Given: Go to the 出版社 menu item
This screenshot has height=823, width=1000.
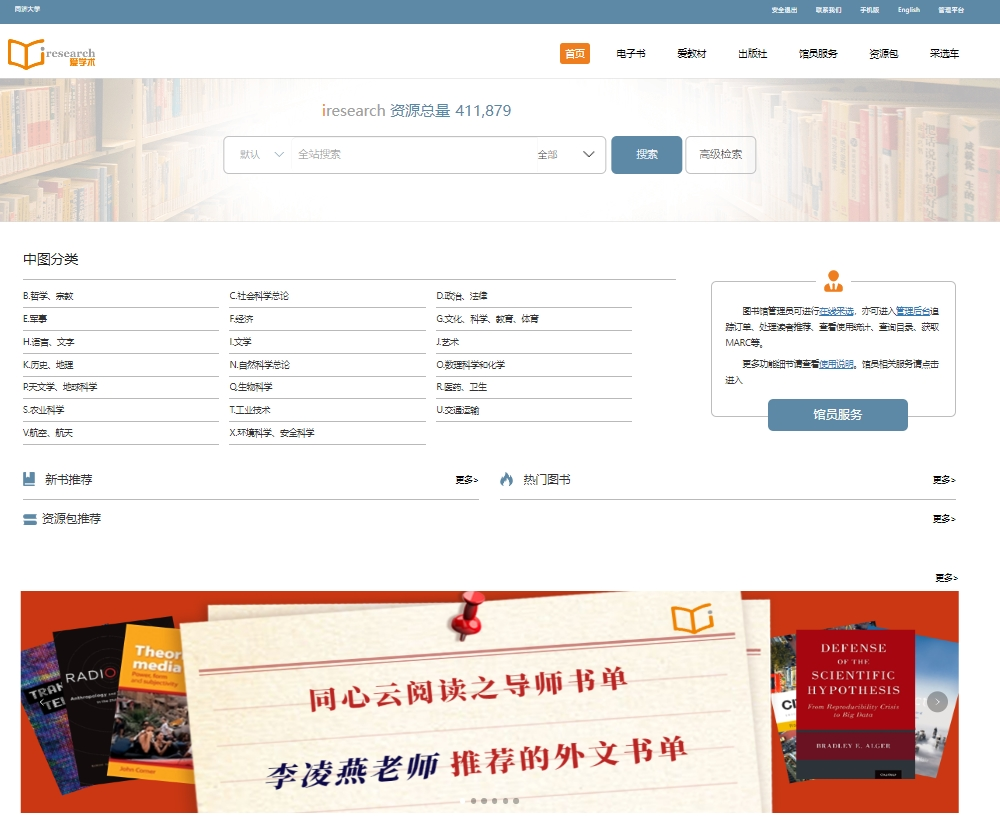Looking at the screenshot, I should pyautogui.click(x=752, y=54).
